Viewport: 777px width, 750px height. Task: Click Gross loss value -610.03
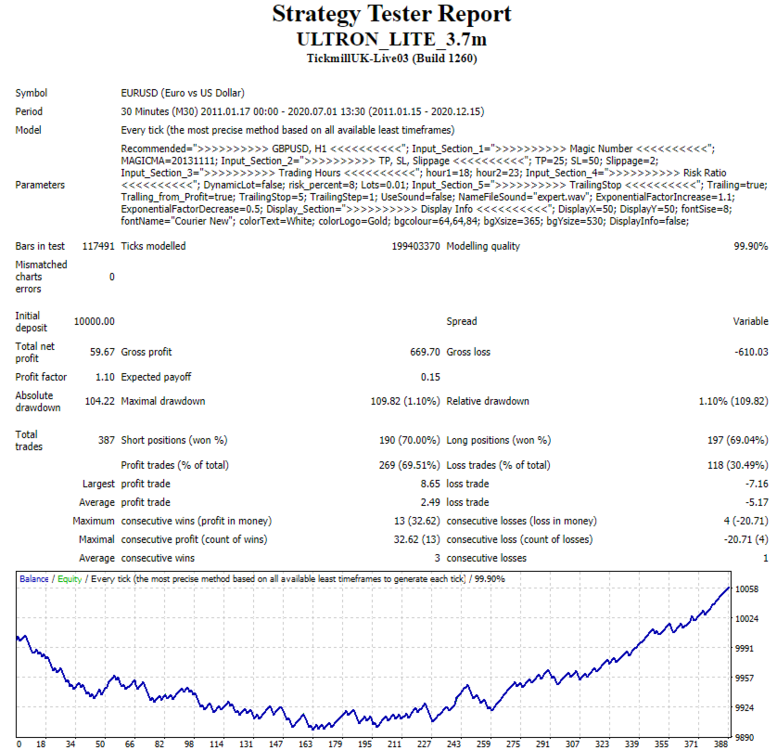tap(751, 352)
